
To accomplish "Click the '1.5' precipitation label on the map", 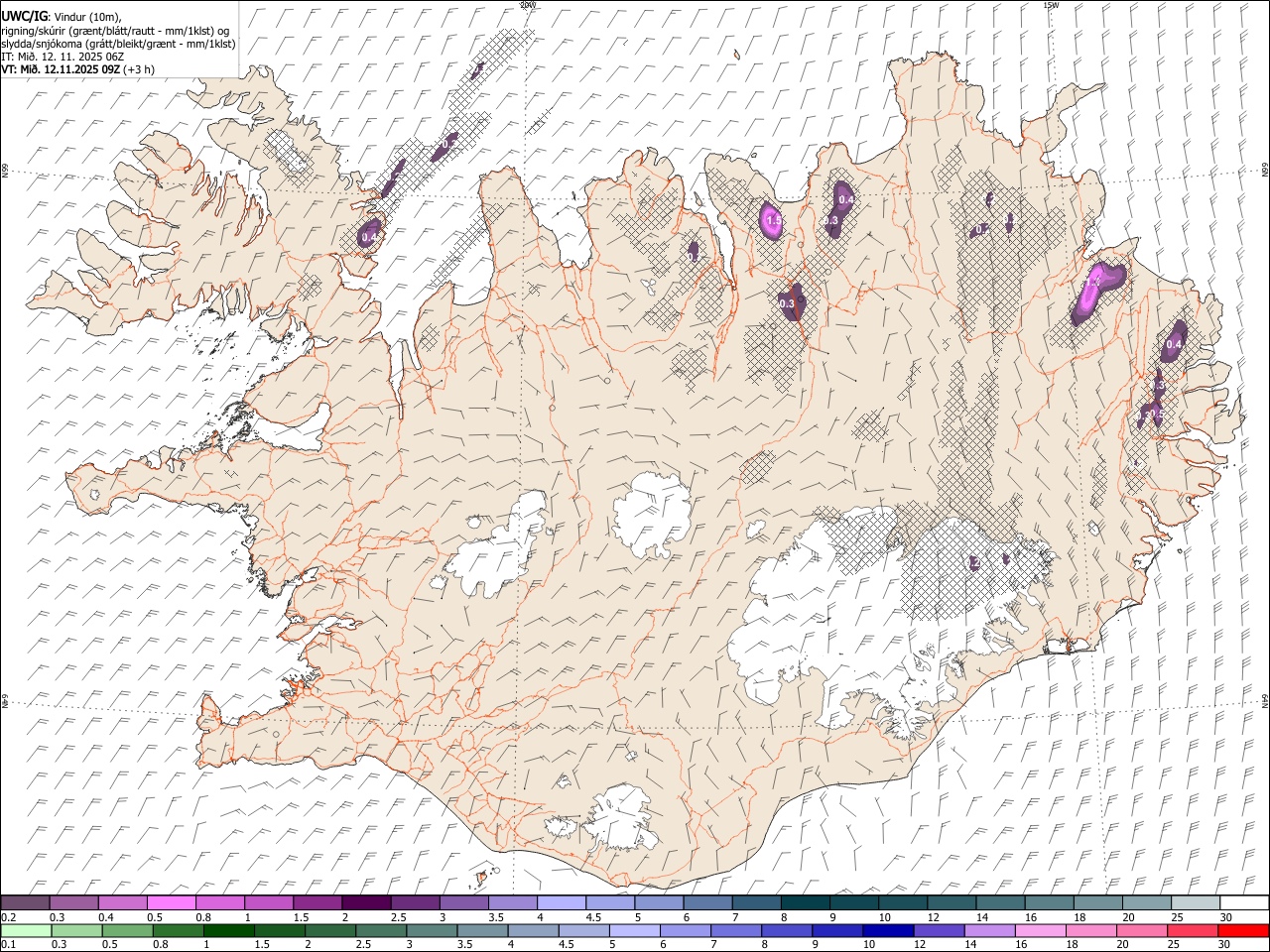I will point(774,220).
